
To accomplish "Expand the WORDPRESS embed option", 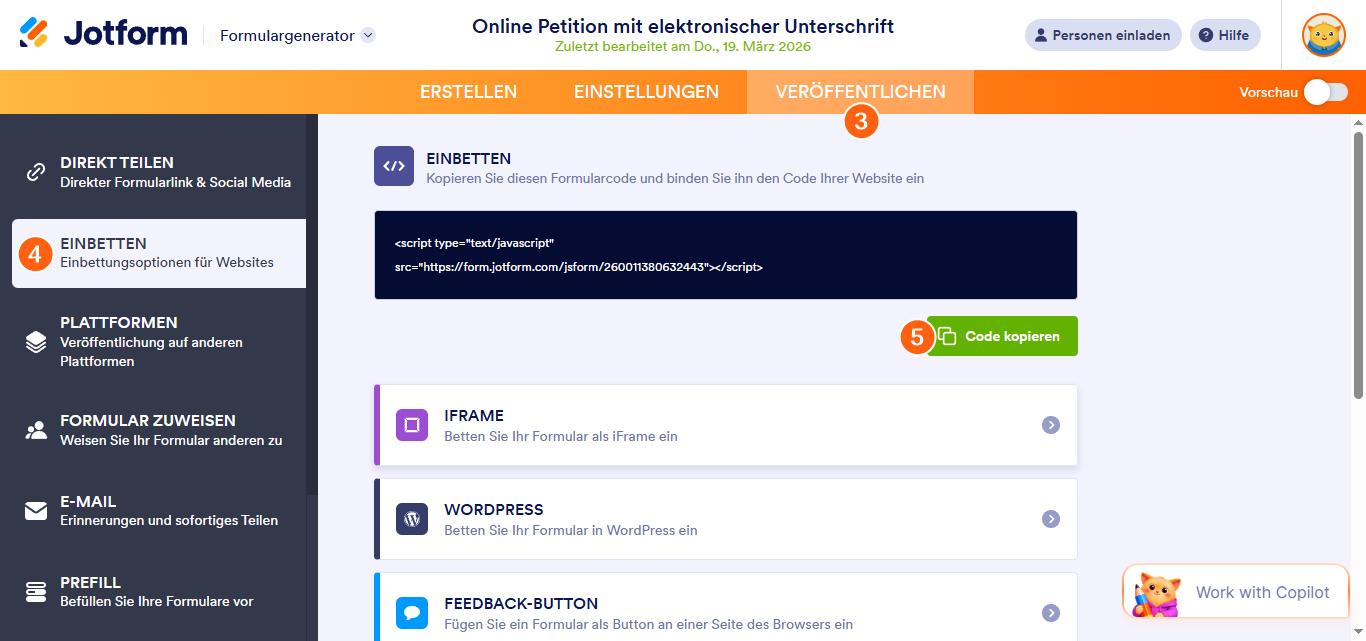I will click(x=1051, y=518).
